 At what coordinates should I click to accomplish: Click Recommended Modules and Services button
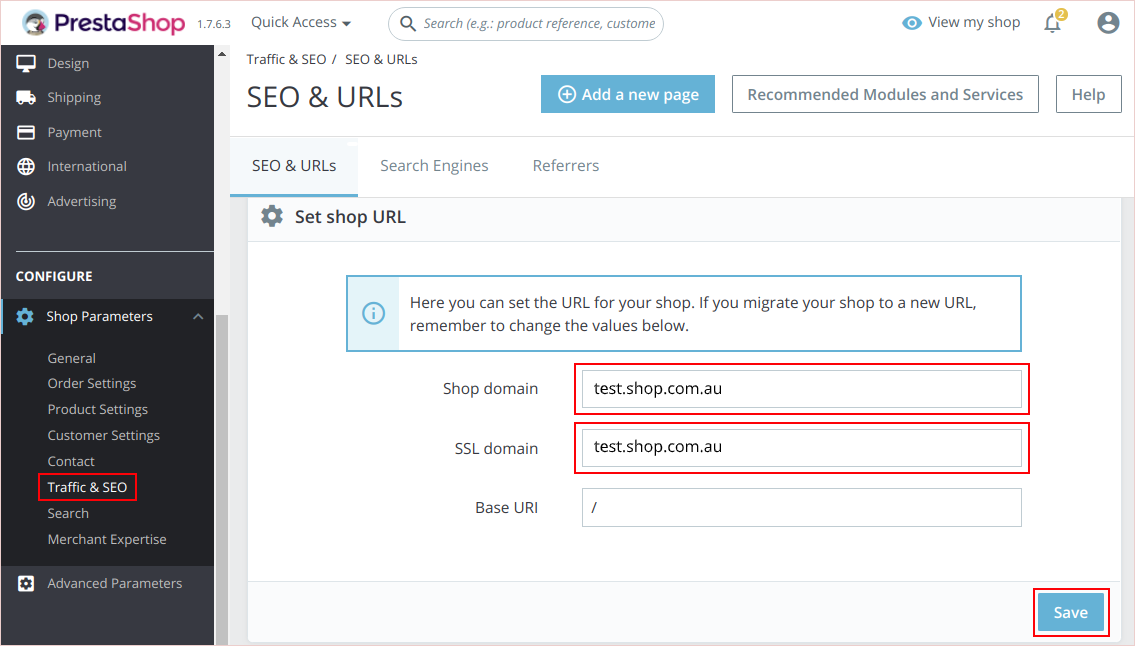click(x=885, y=94)
